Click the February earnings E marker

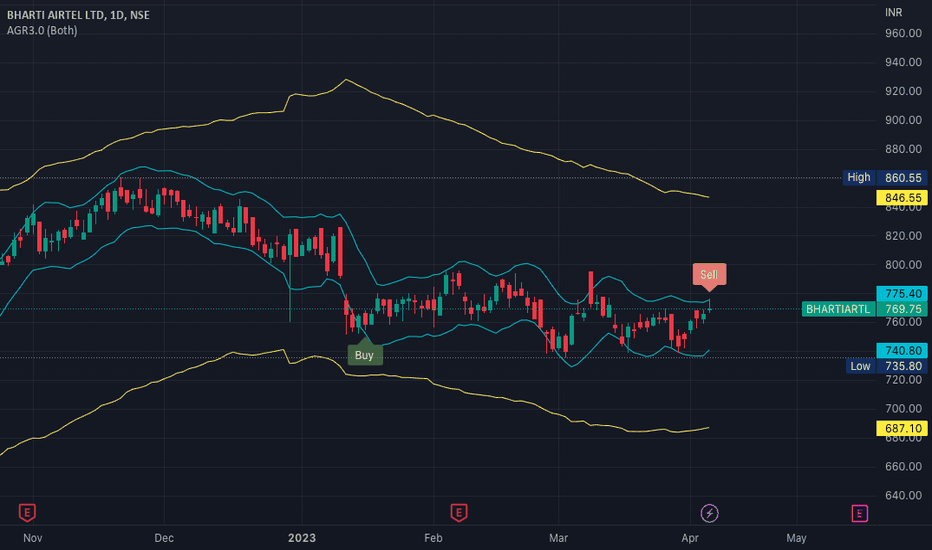point(458,513)
